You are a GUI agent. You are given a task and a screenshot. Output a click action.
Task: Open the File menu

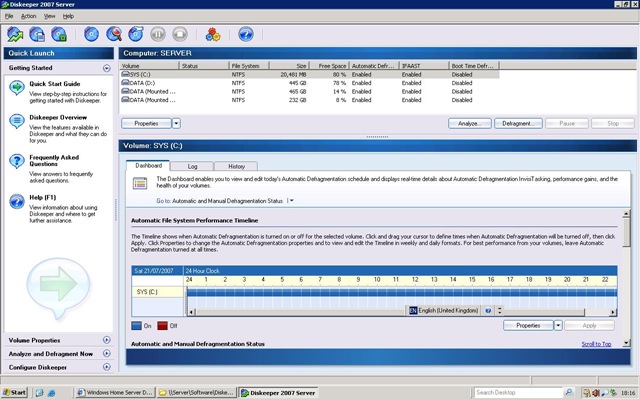[x=9, y=16]
